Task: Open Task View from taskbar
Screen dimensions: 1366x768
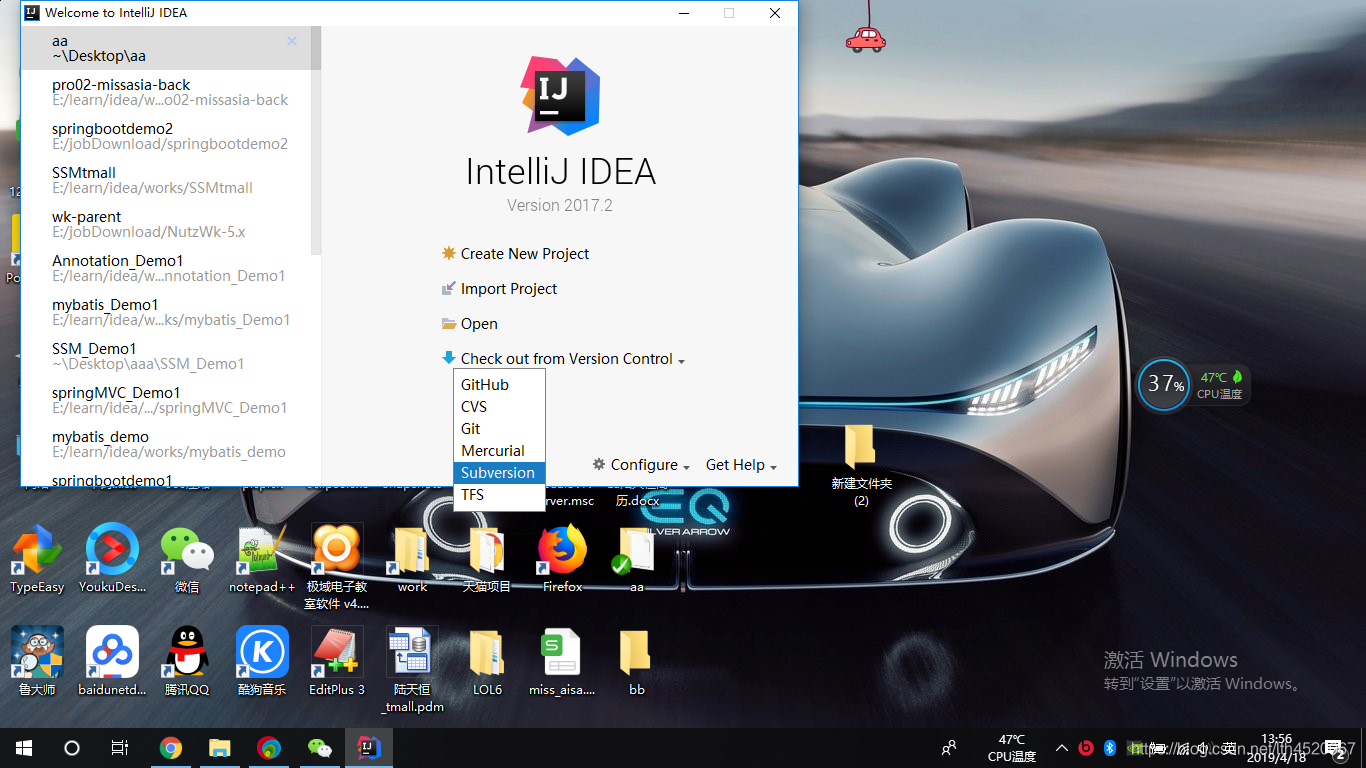Action: pyautogui.click(x=120, y=748)
